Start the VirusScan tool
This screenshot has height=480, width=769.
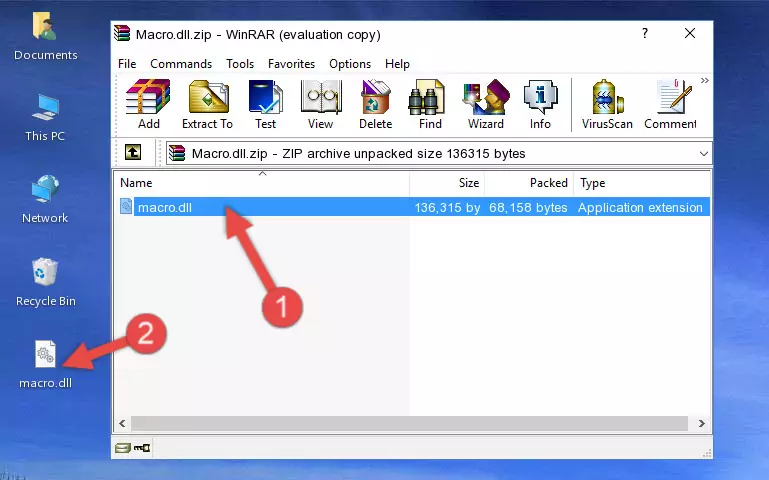(x=607, y=104)
